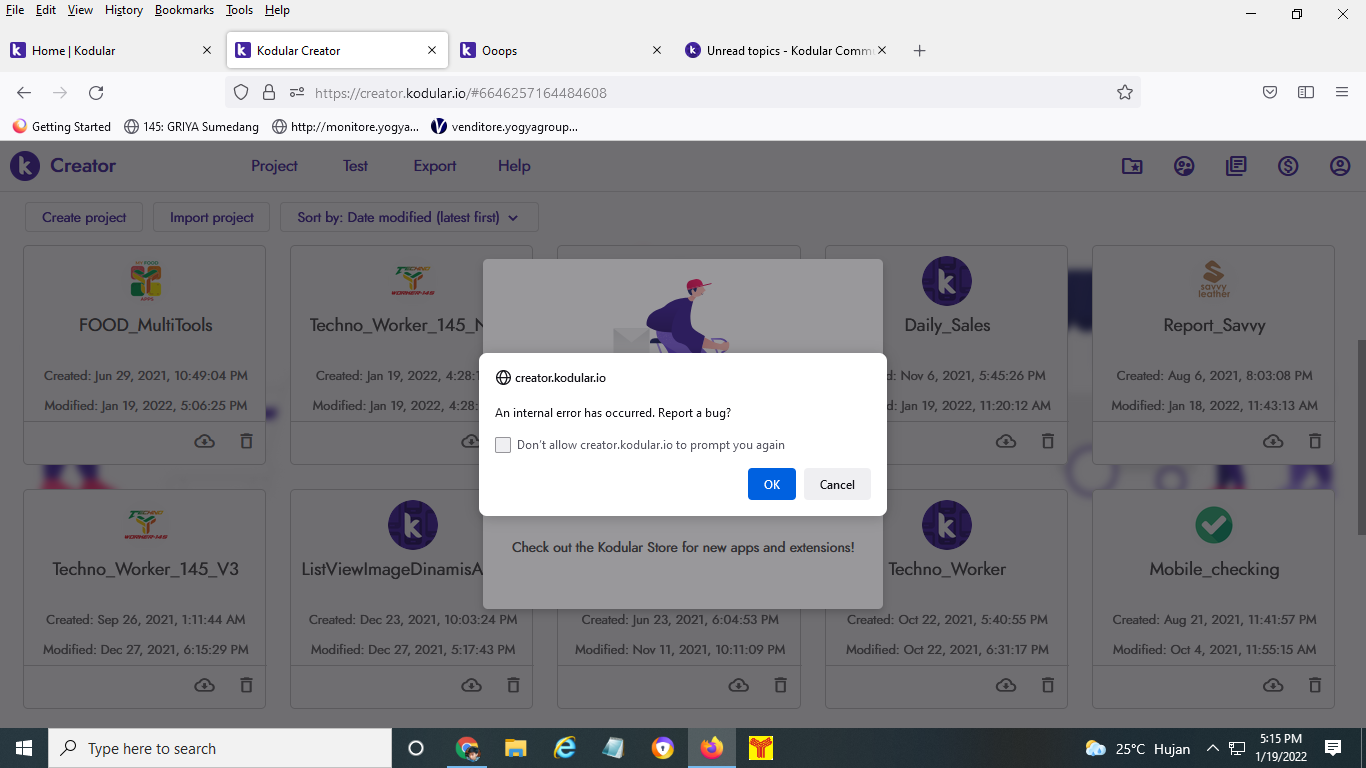Open the Project menu in Creator
This screenshot has width=1366, height=768.
pyautogui.click(x=274, y=166)
